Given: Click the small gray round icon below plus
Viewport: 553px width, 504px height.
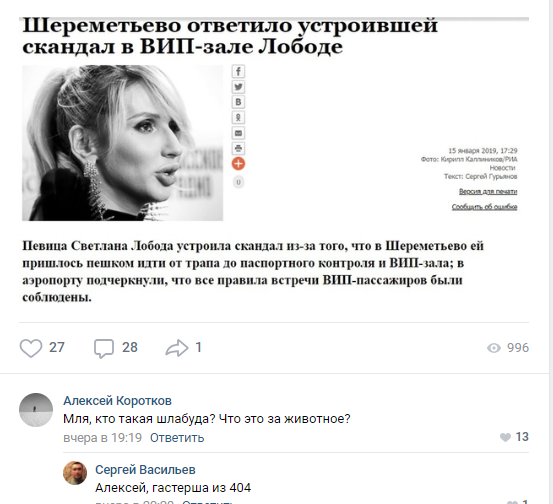Looking at the screenshot, I should pyautogui.click(x=238, y=182).
